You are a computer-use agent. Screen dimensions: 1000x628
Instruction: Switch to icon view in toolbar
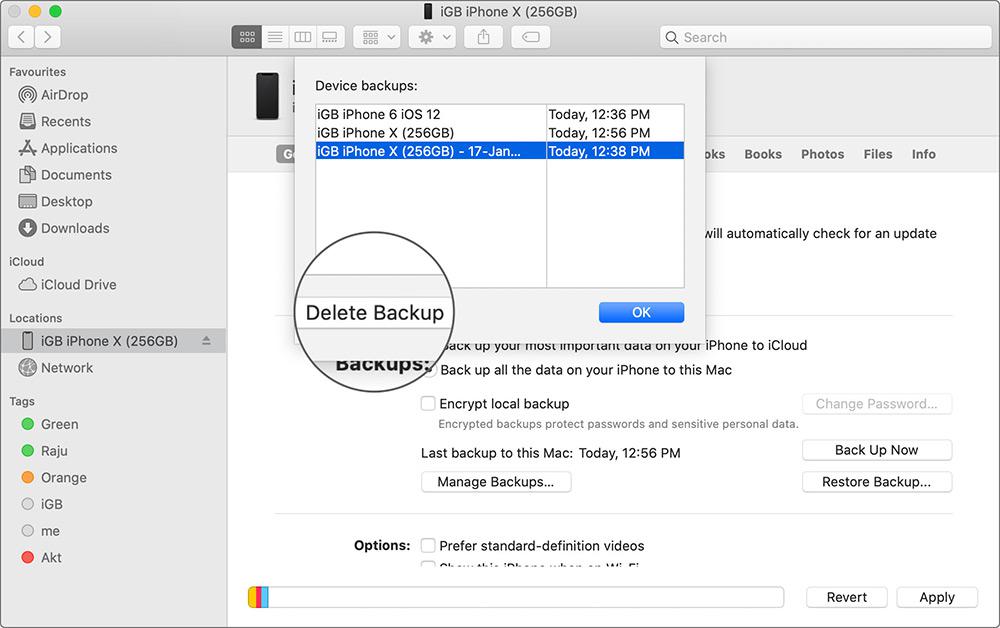point(247,37)
